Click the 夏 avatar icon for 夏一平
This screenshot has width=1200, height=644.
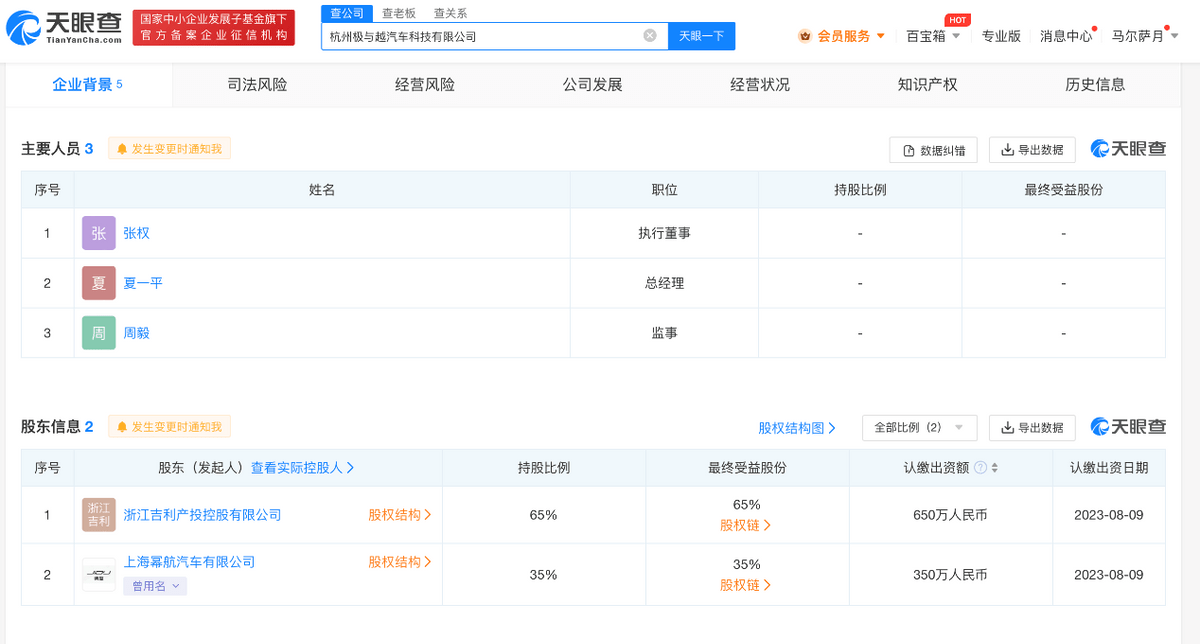point(98,283)
